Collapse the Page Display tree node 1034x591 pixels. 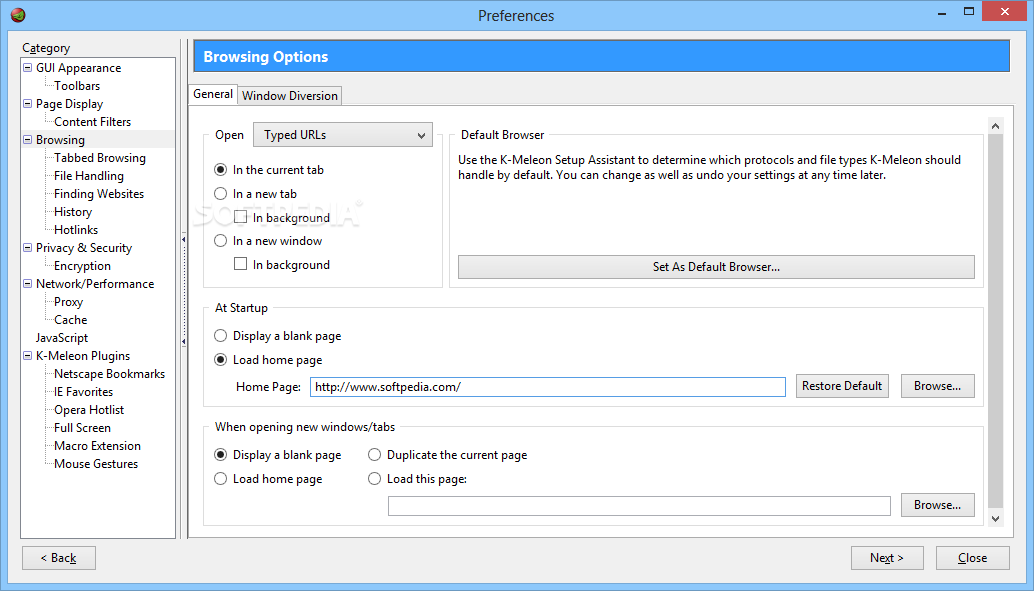click(x=28, y=104)
